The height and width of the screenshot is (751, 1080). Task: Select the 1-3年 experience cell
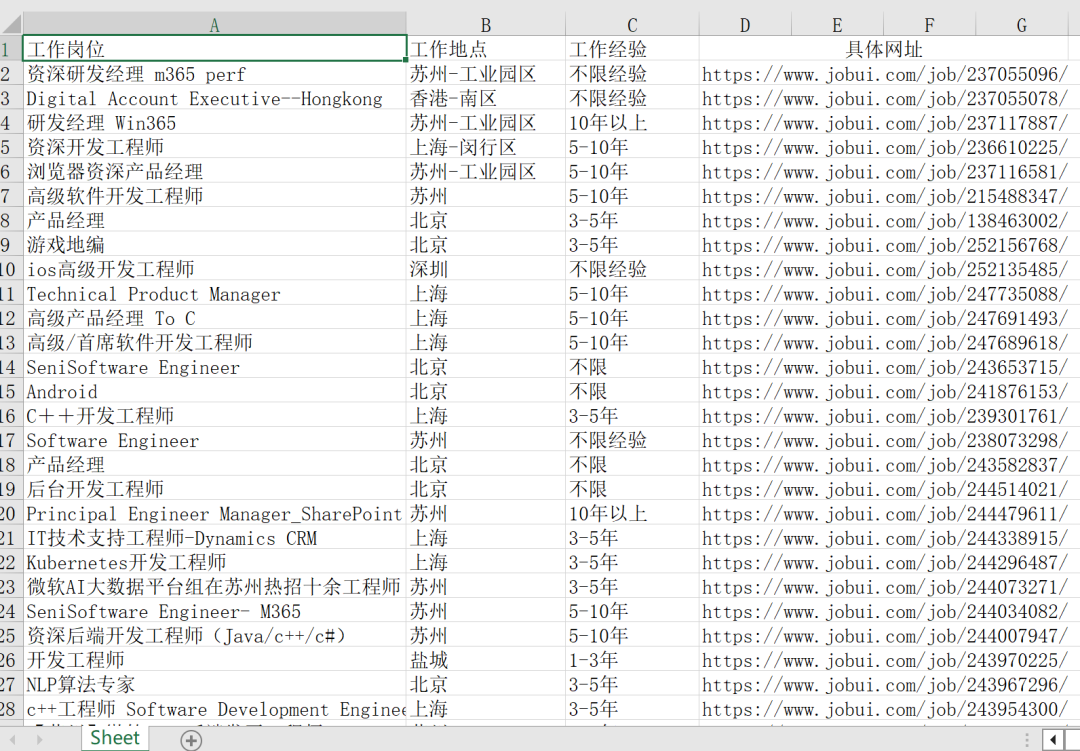pyautogui.click(x=632, y=660)
